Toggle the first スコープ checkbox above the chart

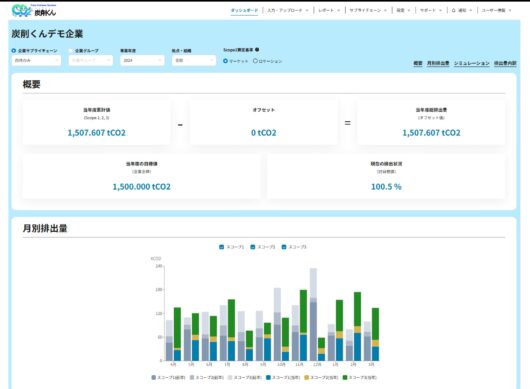222,247
